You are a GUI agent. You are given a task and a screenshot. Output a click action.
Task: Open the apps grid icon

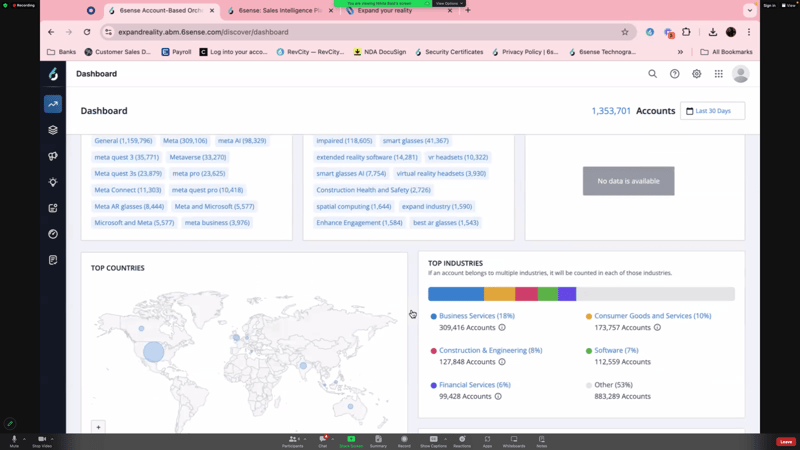[x=718, y=74]
